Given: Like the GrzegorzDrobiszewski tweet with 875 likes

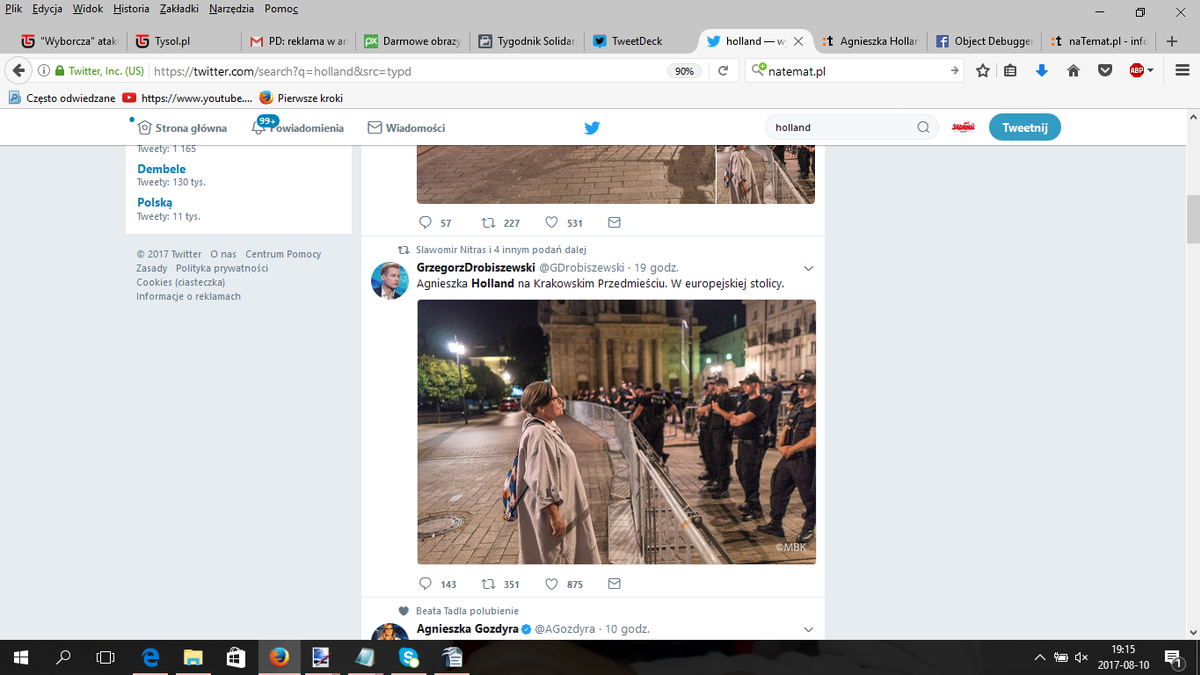Looking at the screenshot, I should tap(551, 584).
